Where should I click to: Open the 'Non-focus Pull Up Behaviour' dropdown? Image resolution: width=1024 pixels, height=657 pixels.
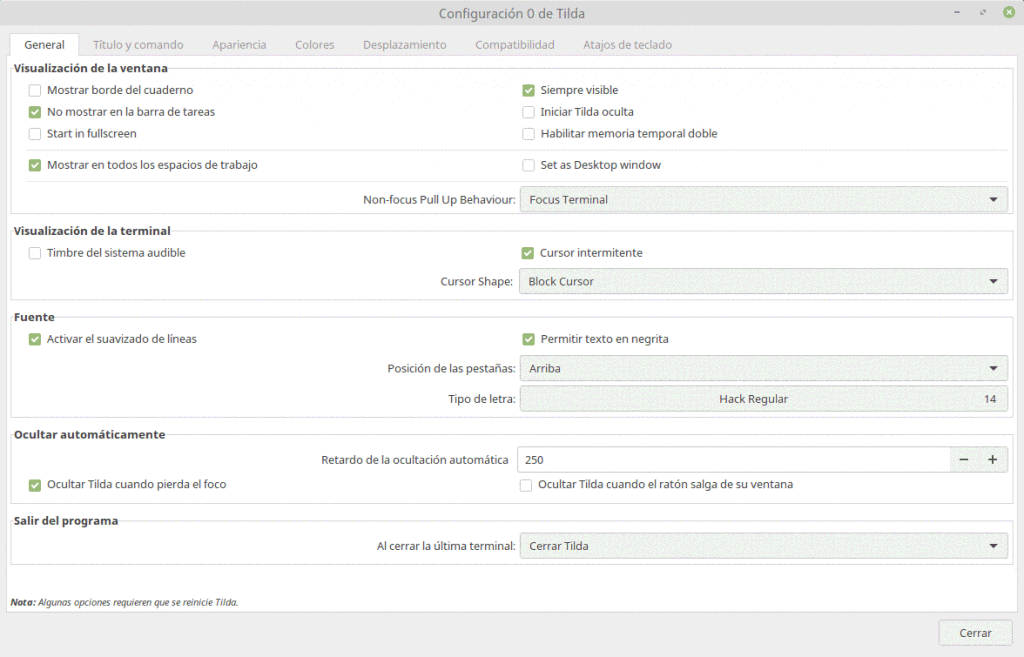click(764, 199)
